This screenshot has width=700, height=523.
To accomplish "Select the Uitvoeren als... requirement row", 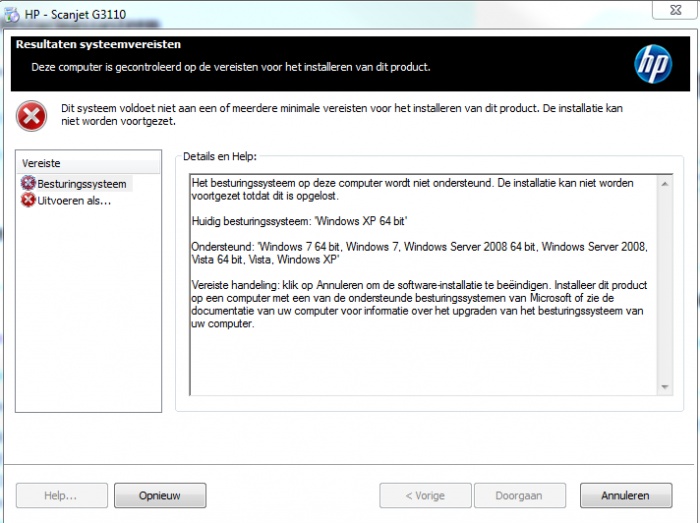I will [x=66, y=200].
